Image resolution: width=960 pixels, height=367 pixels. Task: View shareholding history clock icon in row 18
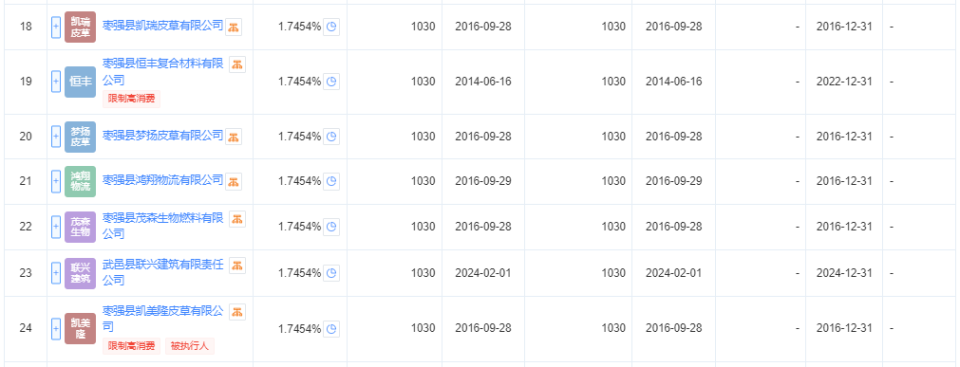(x=331, y=27)
